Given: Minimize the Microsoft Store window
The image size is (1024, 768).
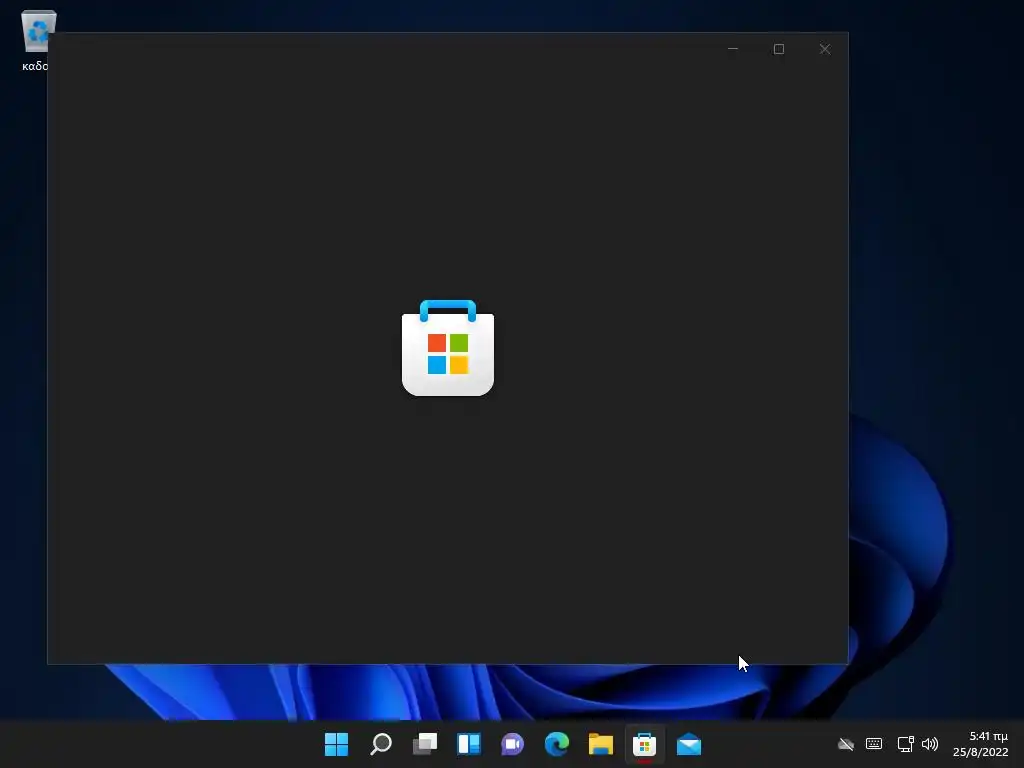Looking at the screenshot, I should tap(733, 49).
